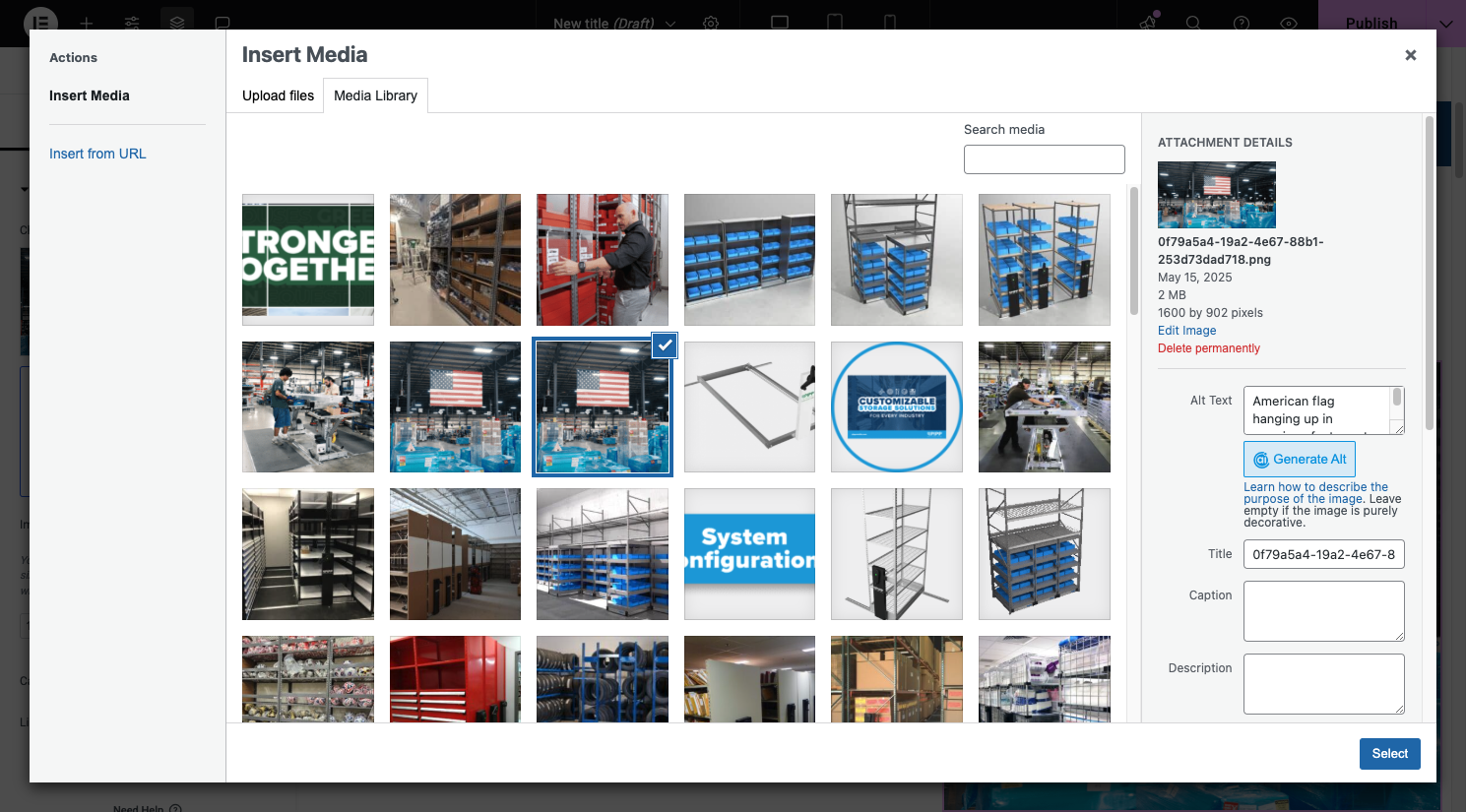The image size is (1466, 812).
Task: Confirm with the Select button
Action: point(1390,754)
